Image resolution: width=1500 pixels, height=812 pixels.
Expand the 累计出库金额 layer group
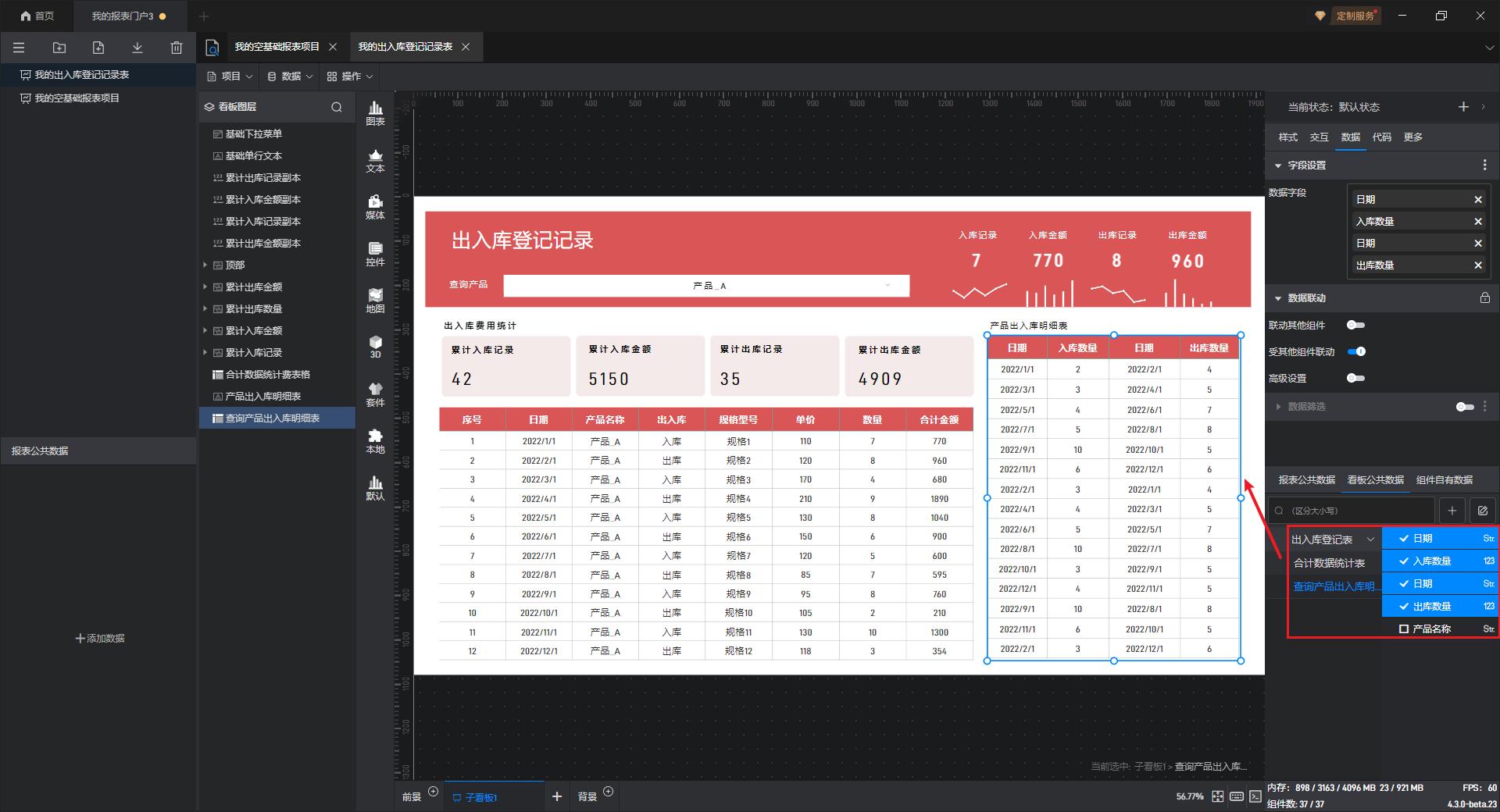pyautogui.click(x=205, y=287)
